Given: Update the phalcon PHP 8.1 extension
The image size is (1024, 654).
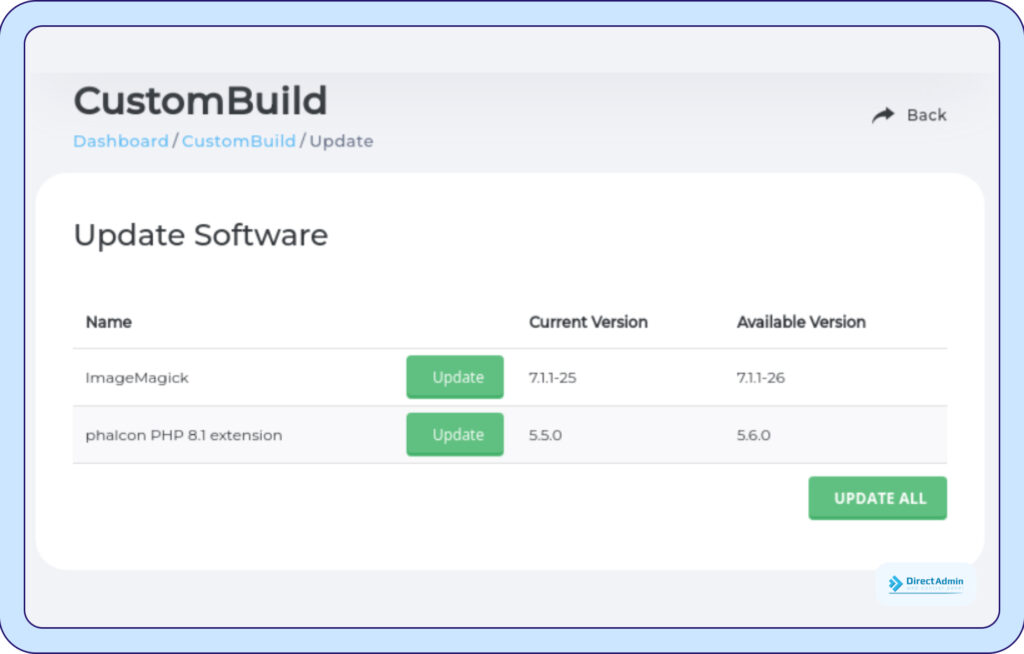Looking at the screenshot, I should click(455, 434).
